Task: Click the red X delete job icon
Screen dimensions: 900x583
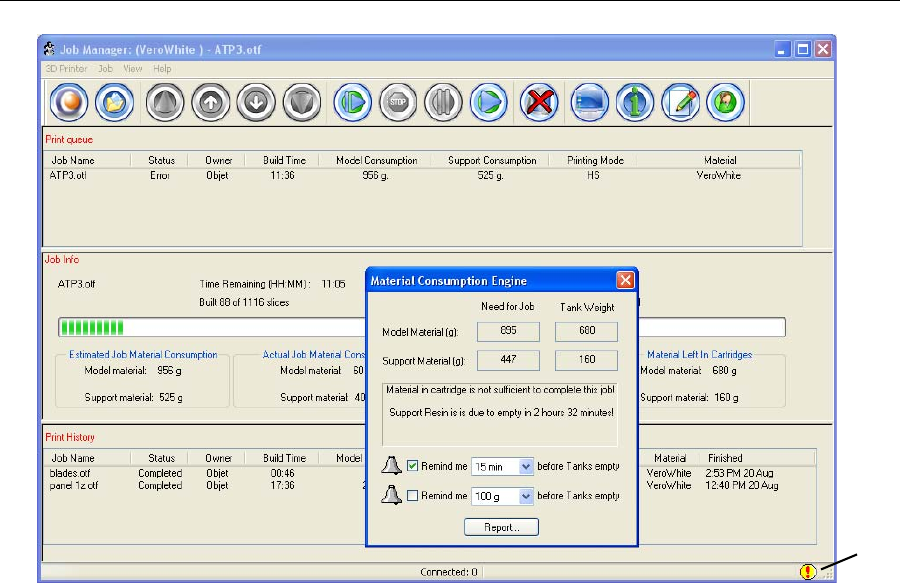Action: 541,103
